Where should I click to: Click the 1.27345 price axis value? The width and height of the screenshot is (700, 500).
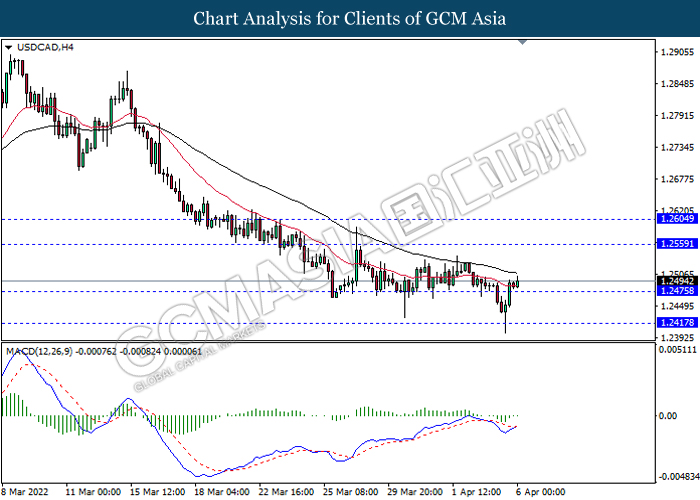tap(678, 147)
